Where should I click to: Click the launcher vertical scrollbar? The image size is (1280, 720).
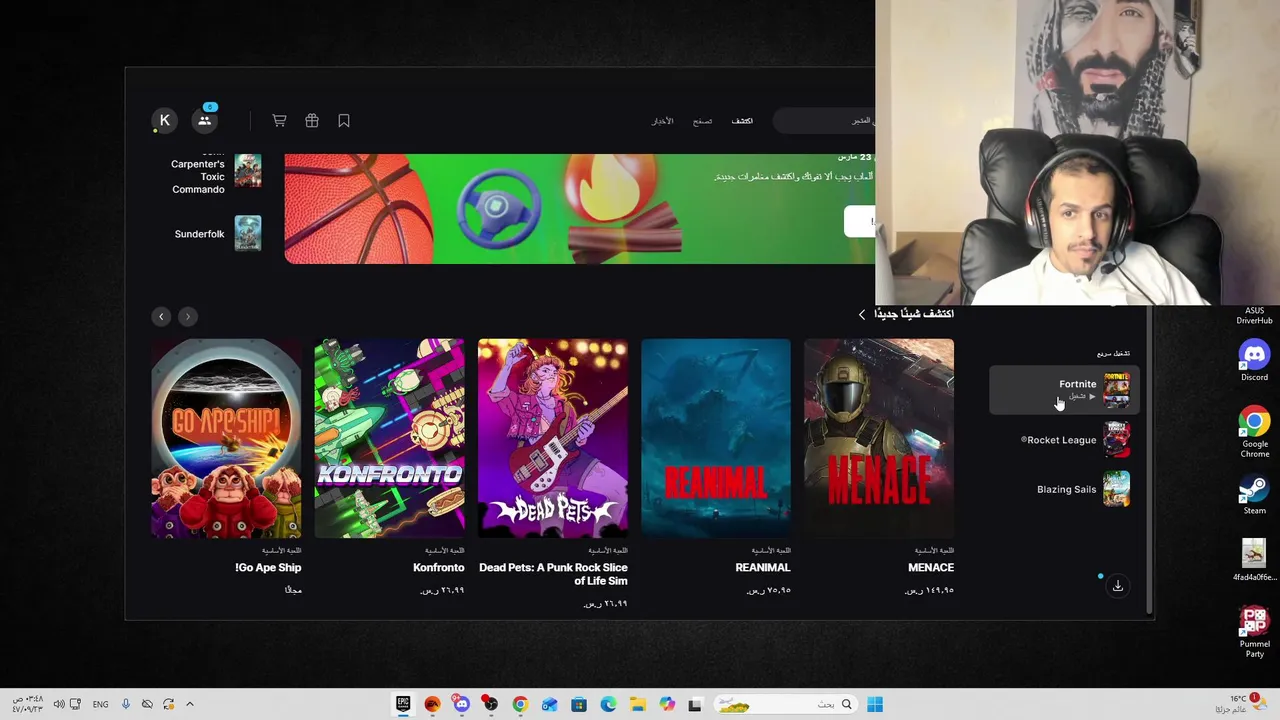pyautogui.click(x=1149, y=460)
